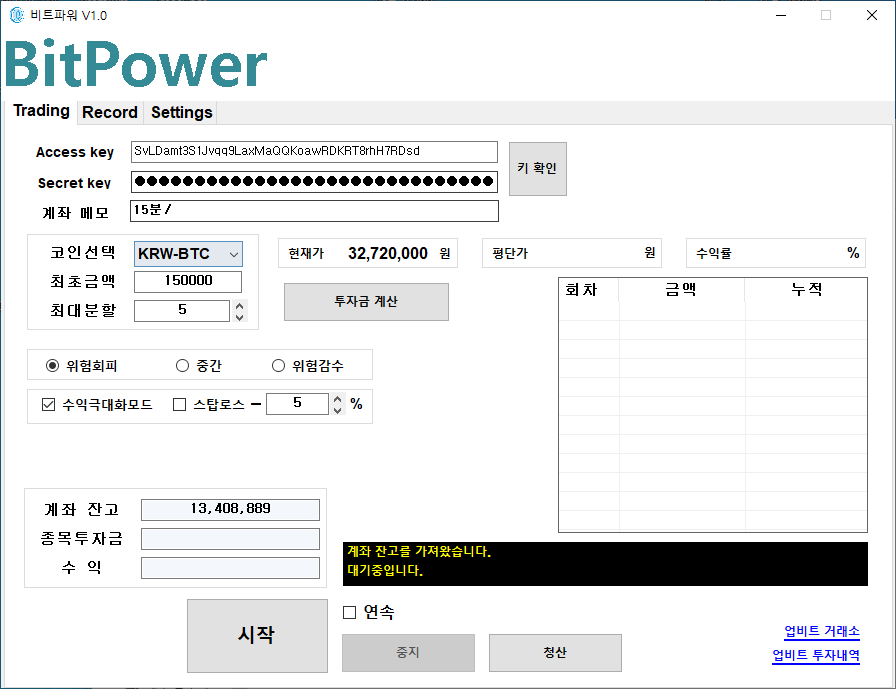Click the 금액 column header
Screen dimensions: 896x689
681,290
